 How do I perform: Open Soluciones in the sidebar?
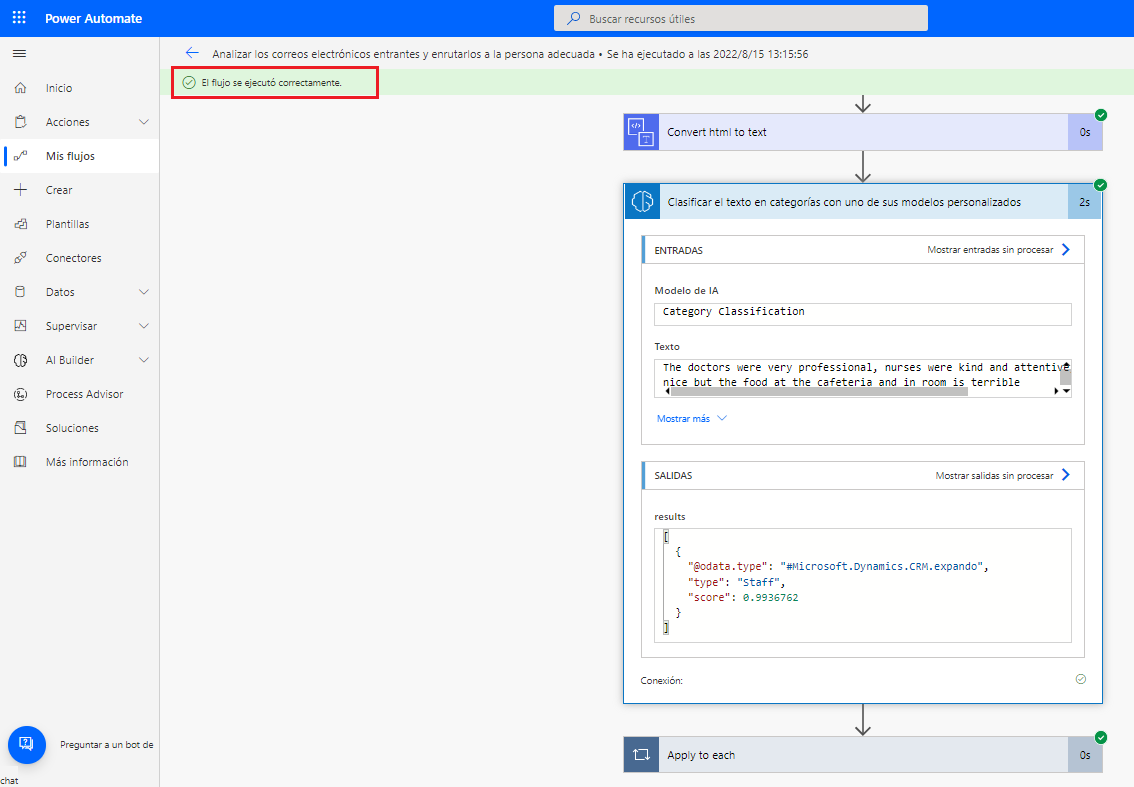(80, 427)
